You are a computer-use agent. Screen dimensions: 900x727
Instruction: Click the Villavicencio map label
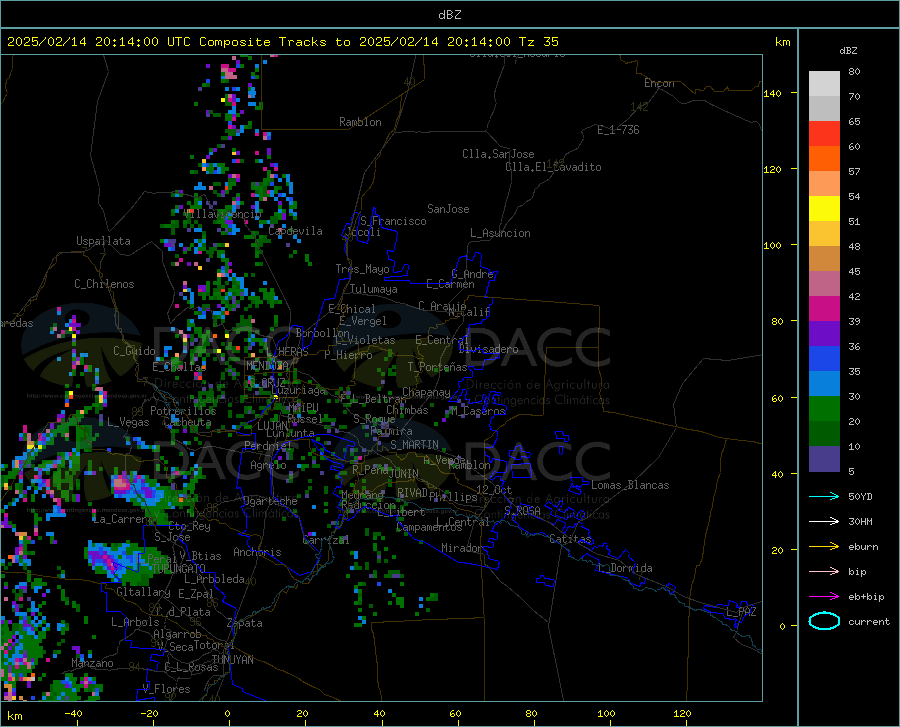(223, 214)
